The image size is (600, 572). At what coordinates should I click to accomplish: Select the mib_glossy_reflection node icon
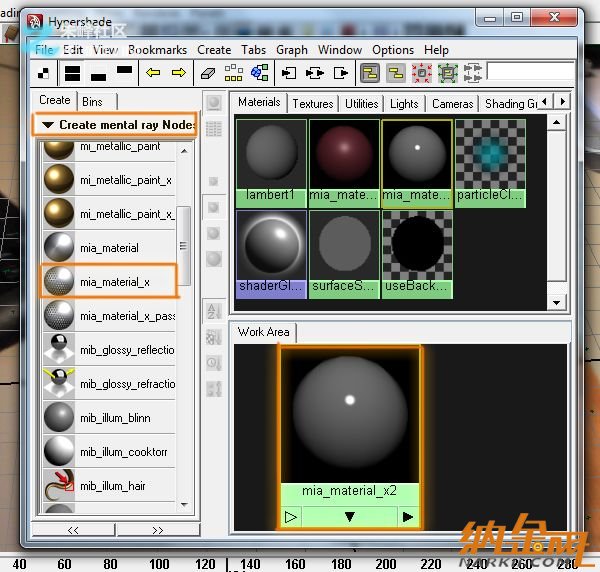[x=59, y=350]
